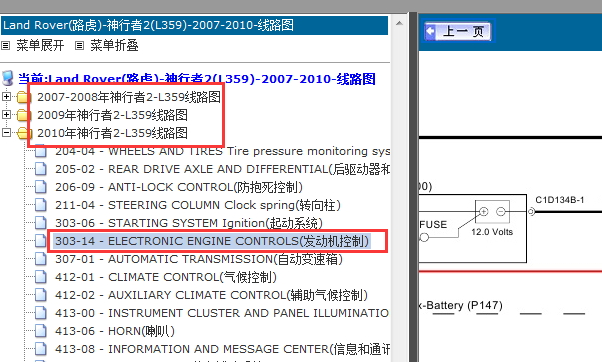Click 菜单展开 to expand all menus
Screen dimensions: 602x362
pos(40,46)
